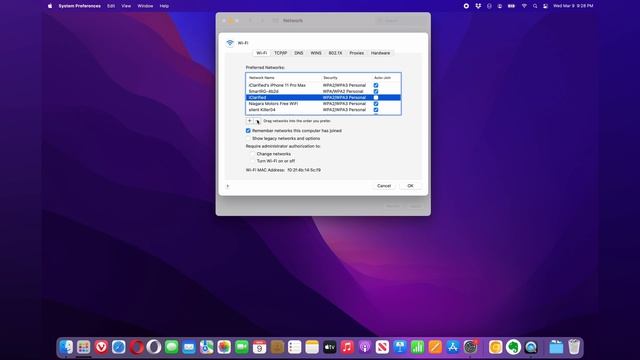
Task: Launch Apple TV from the Dock
Action: tap(329, 347)
